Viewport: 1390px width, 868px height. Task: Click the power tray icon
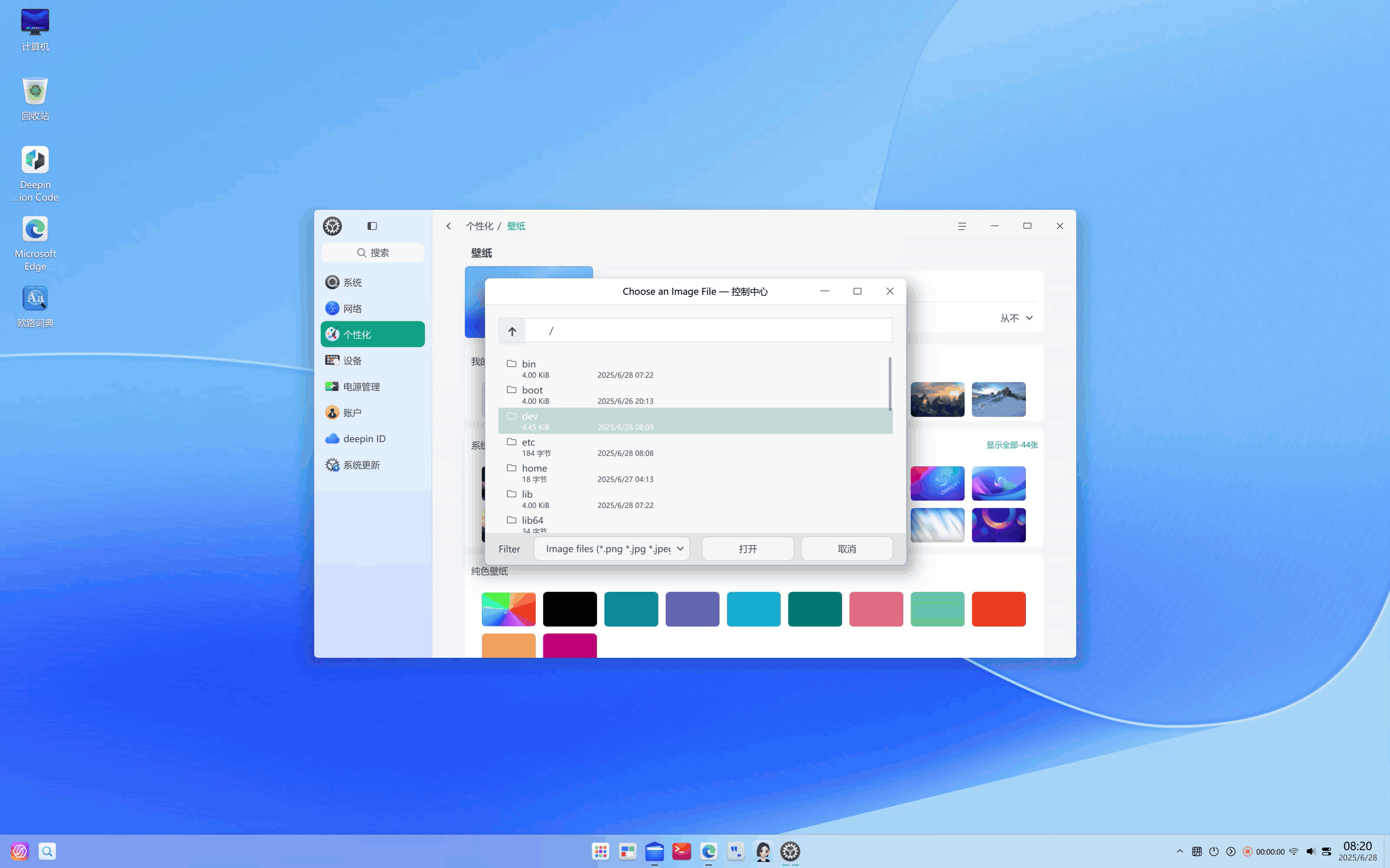1214,851
